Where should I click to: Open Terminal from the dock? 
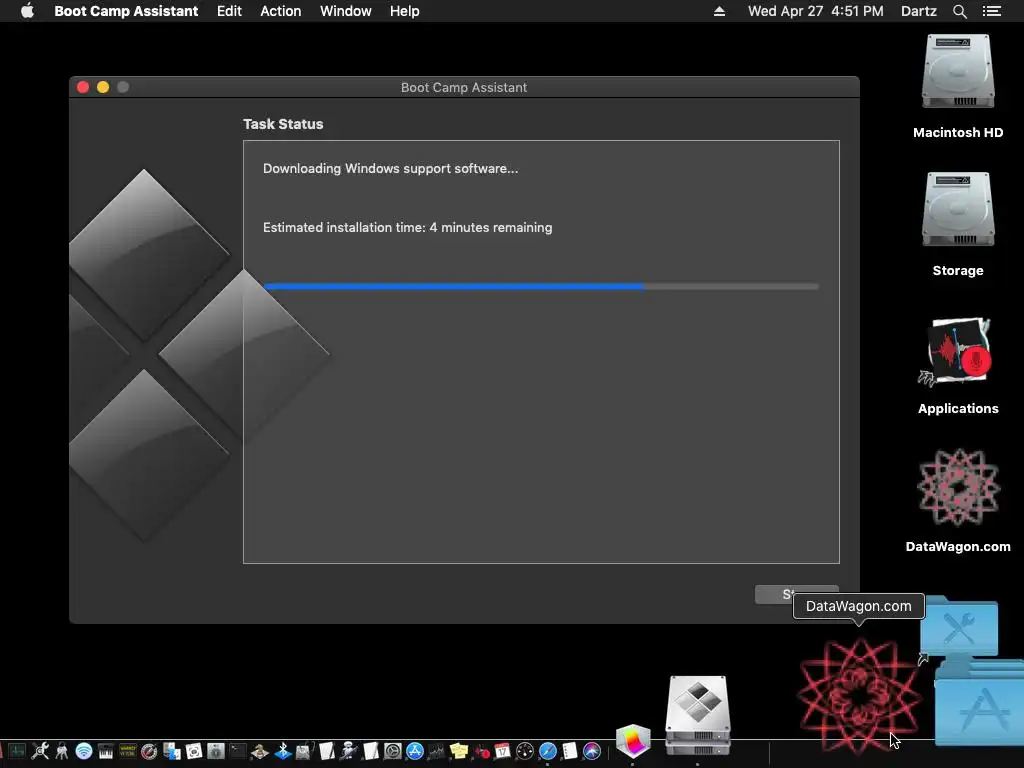coord(238,750)
